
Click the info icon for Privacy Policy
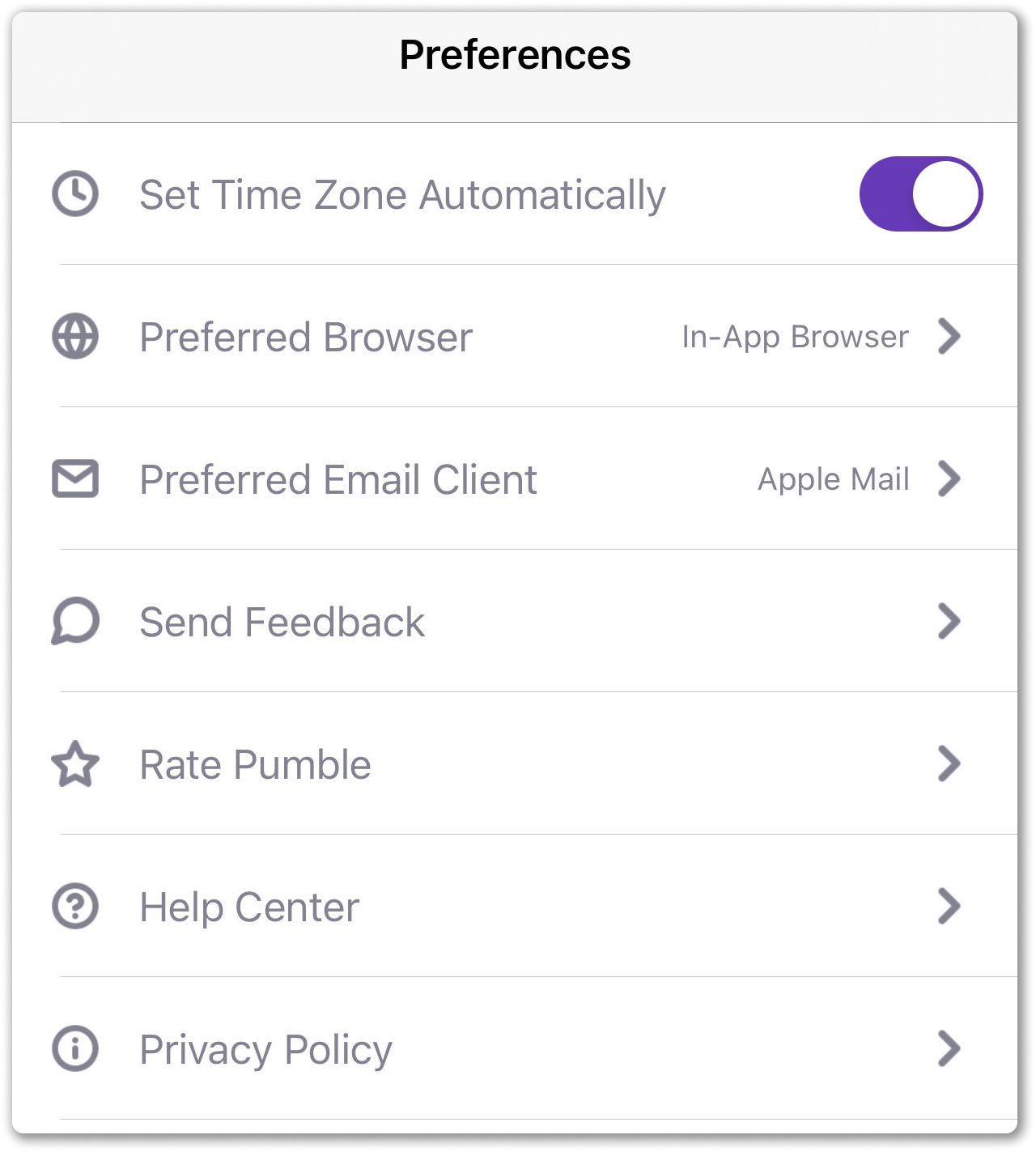[x=75, y=1049]
